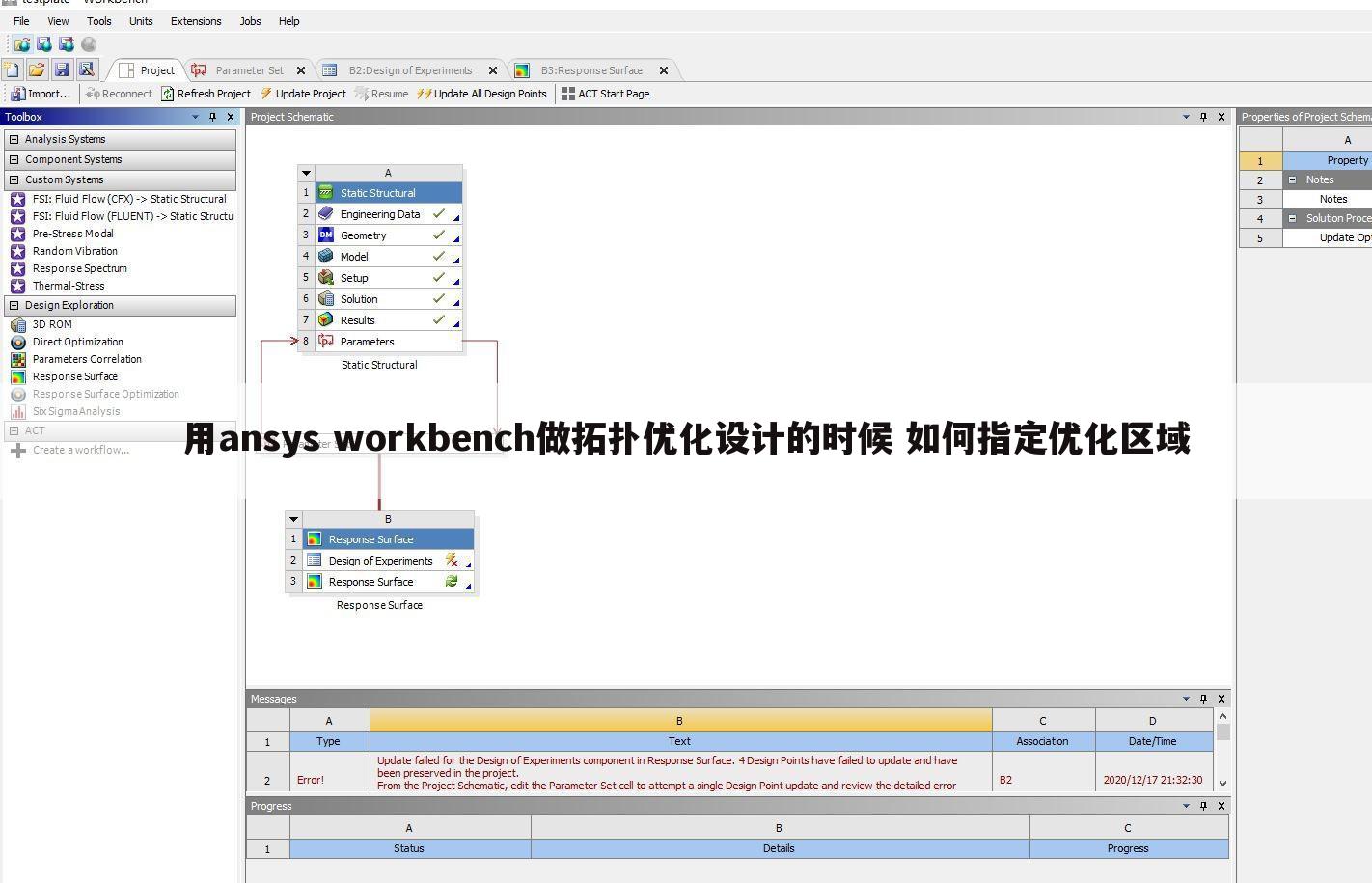The image size is (1372, 883).
Task: Open the Static Structural system dropdown arrow
Action: coord(306,172)
